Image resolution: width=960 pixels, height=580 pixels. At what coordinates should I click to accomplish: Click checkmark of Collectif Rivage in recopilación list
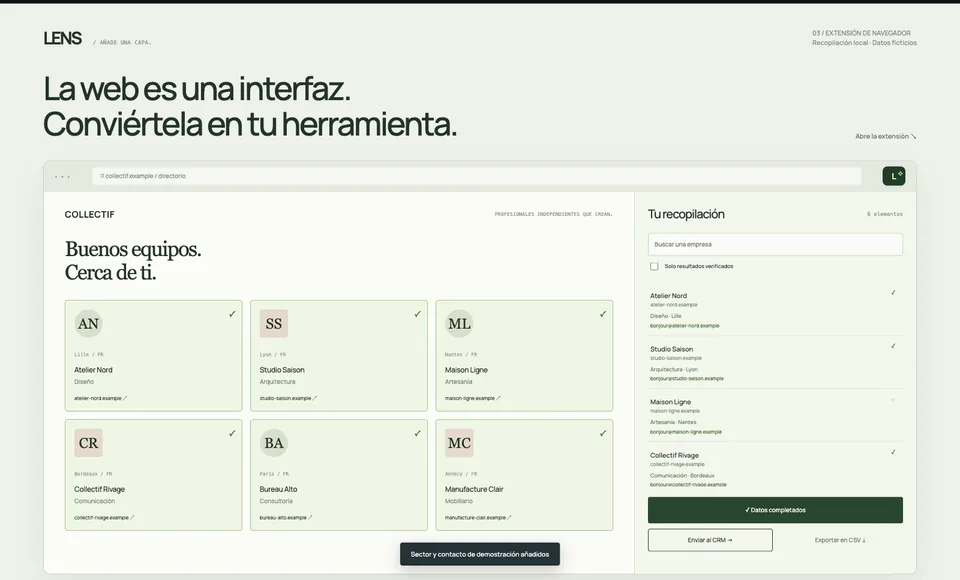pyautogui.click(x=893, y=453)
